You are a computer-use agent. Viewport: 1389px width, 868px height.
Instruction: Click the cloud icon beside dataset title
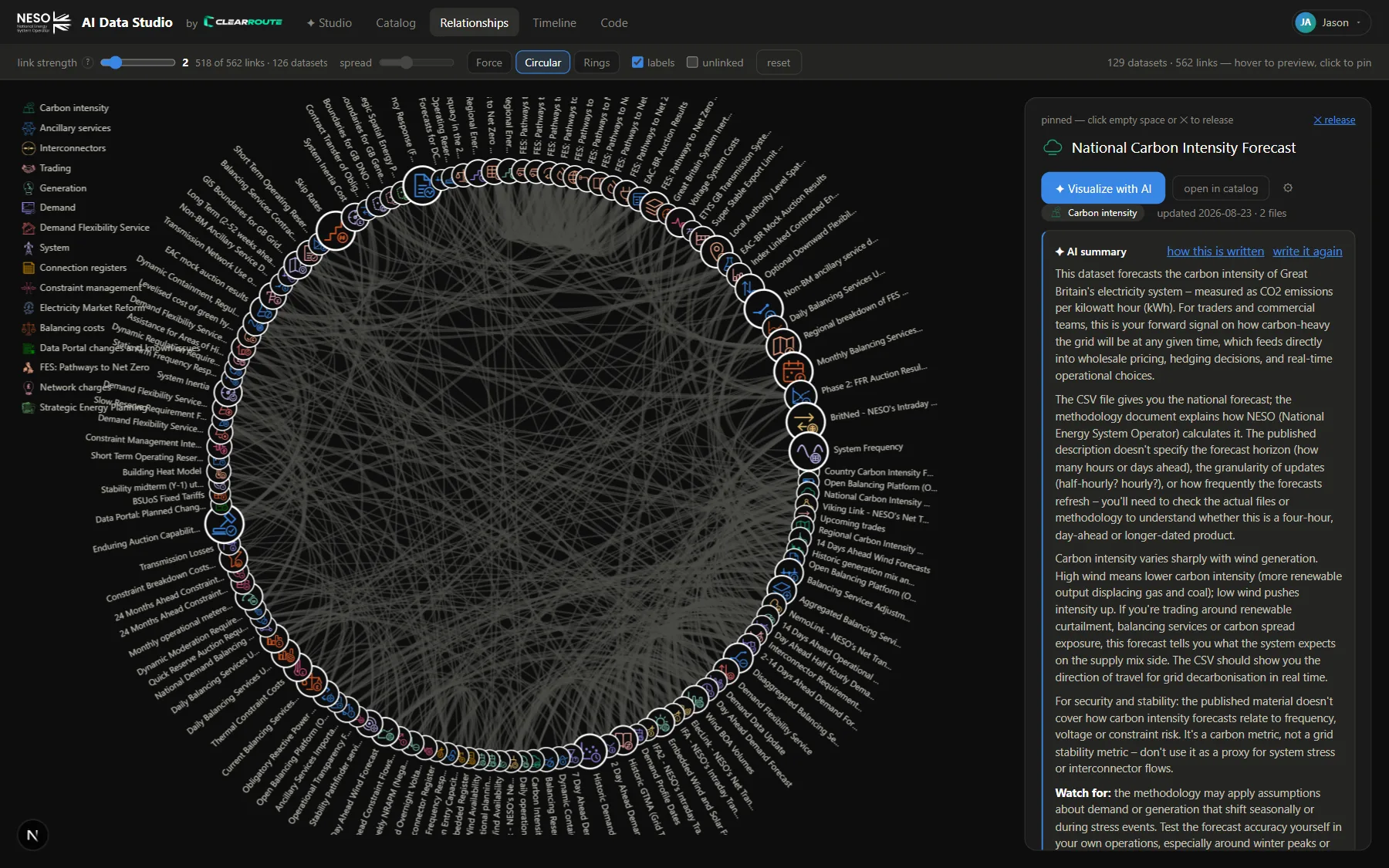tap(1053, 147)
